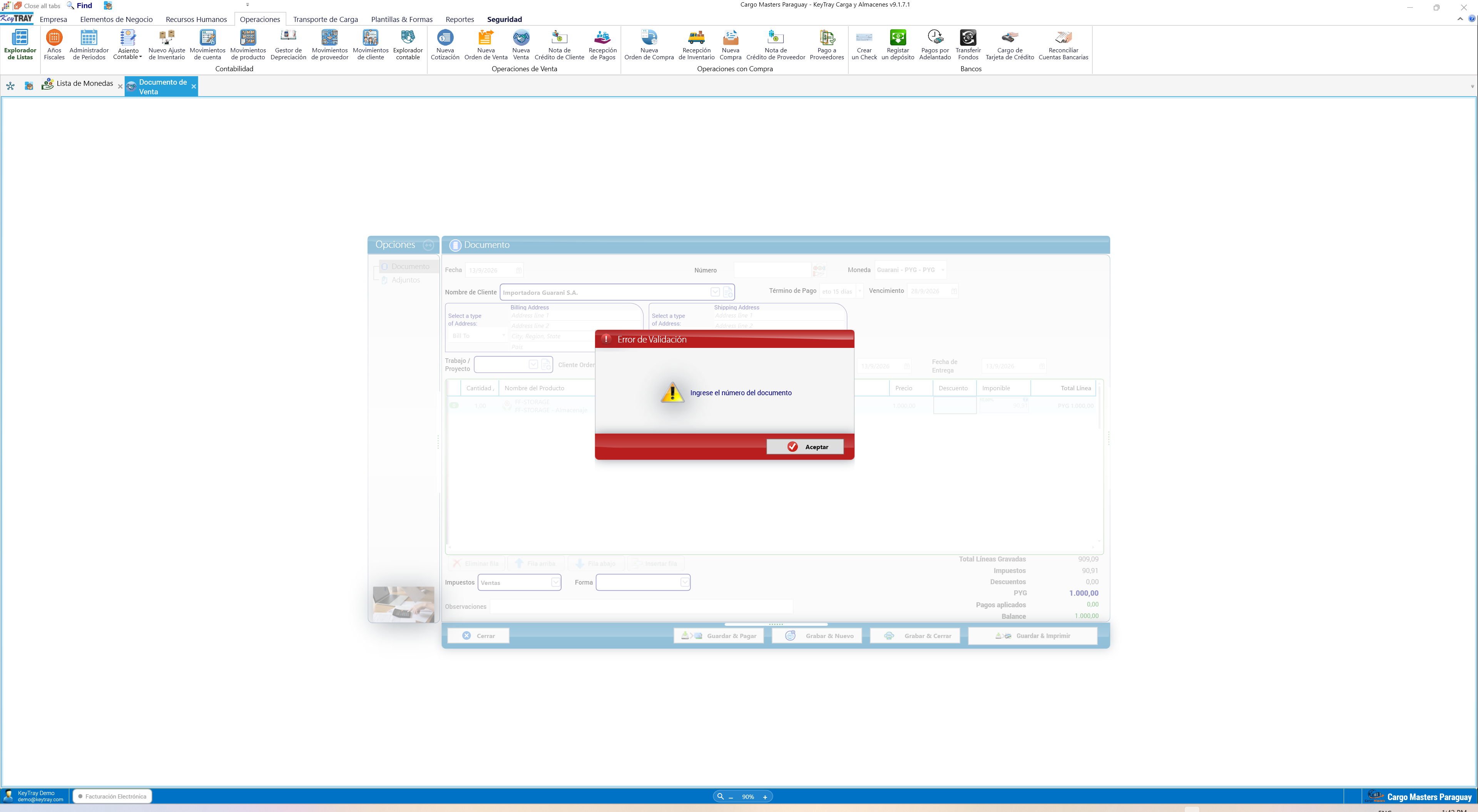Open Transferir Fondos icon

tap(968, 45)
